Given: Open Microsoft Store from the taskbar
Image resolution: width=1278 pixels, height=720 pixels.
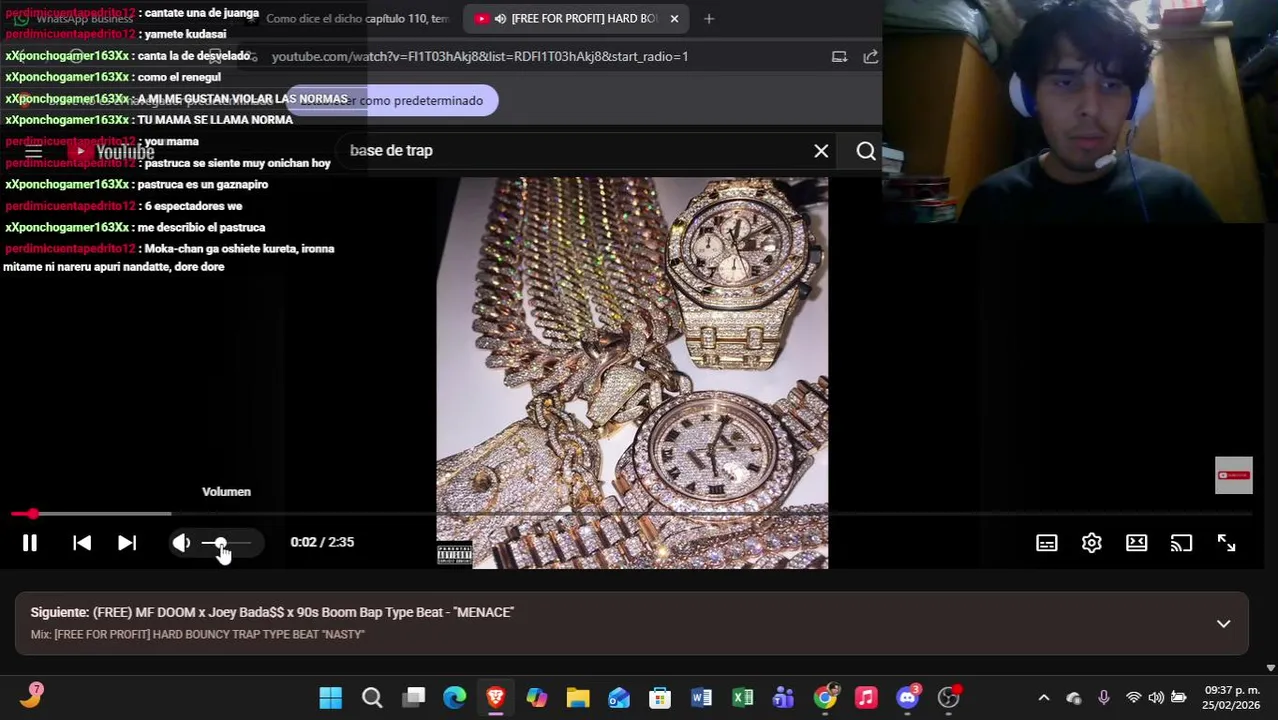Looking at the screenshot, I should click(660, 698).
